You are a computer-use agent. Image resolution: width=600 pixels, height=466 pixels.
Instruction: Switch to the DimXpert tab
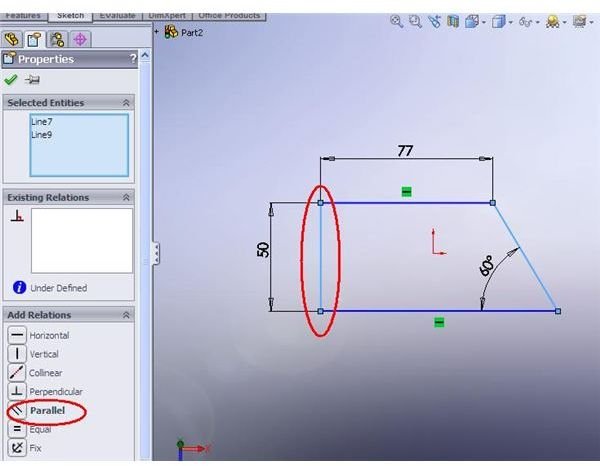[x=167, y=16]
